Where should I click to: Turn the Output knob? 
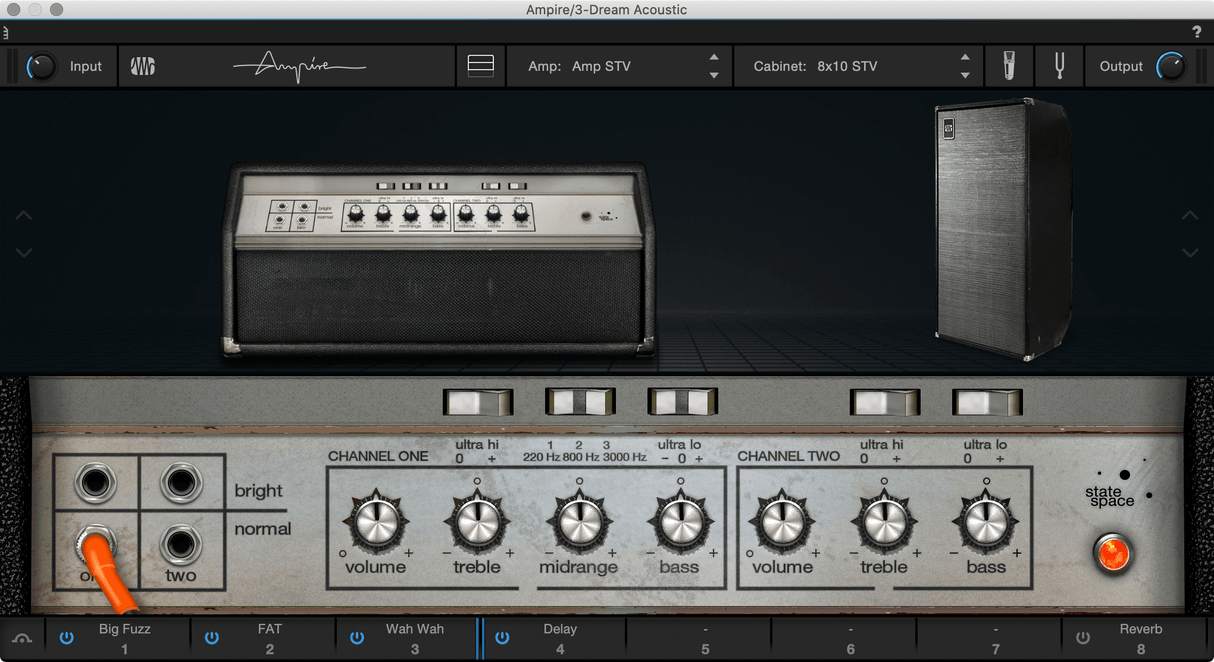1171,66
